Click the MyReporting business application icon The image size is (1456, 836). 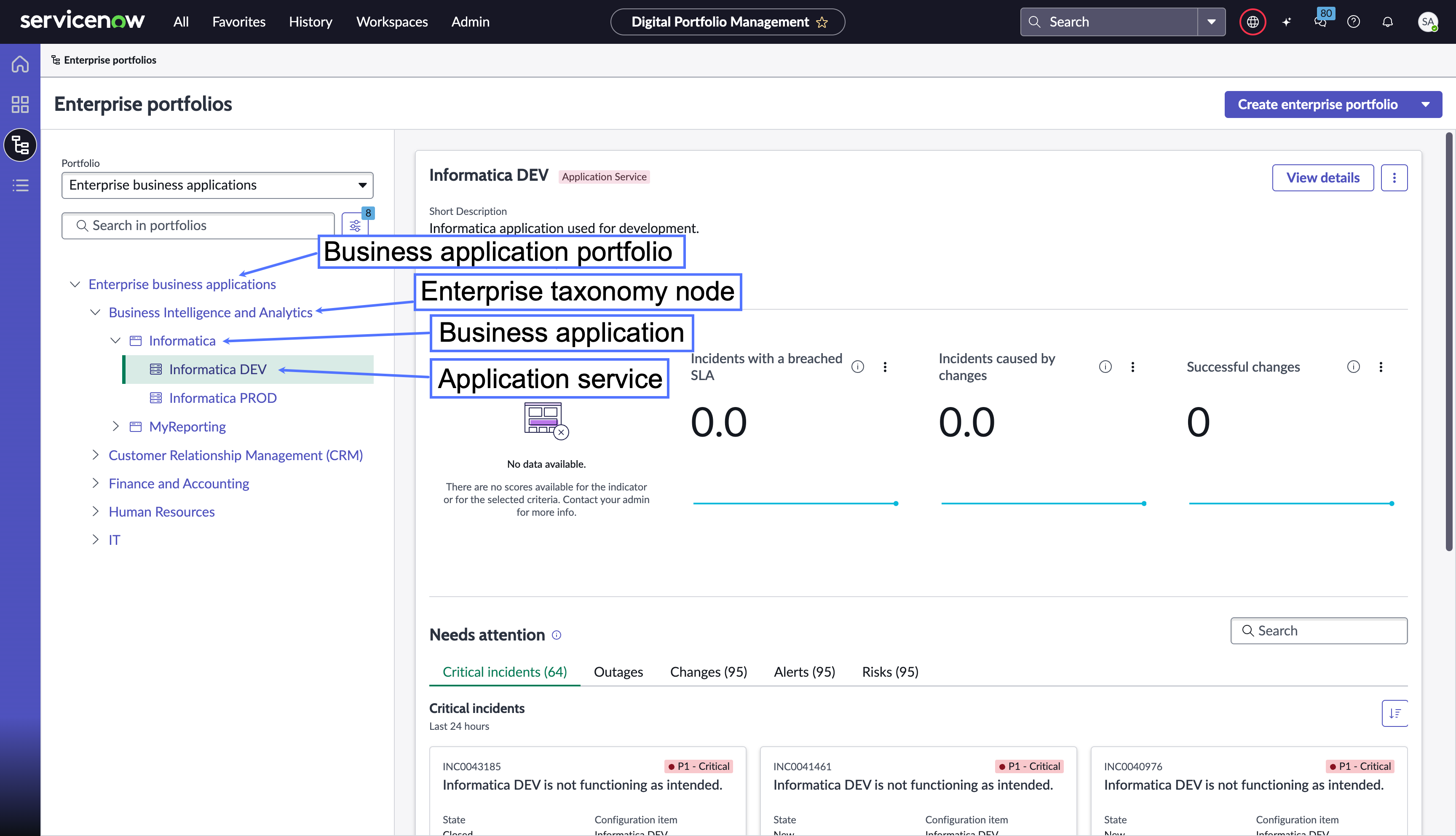135,426
